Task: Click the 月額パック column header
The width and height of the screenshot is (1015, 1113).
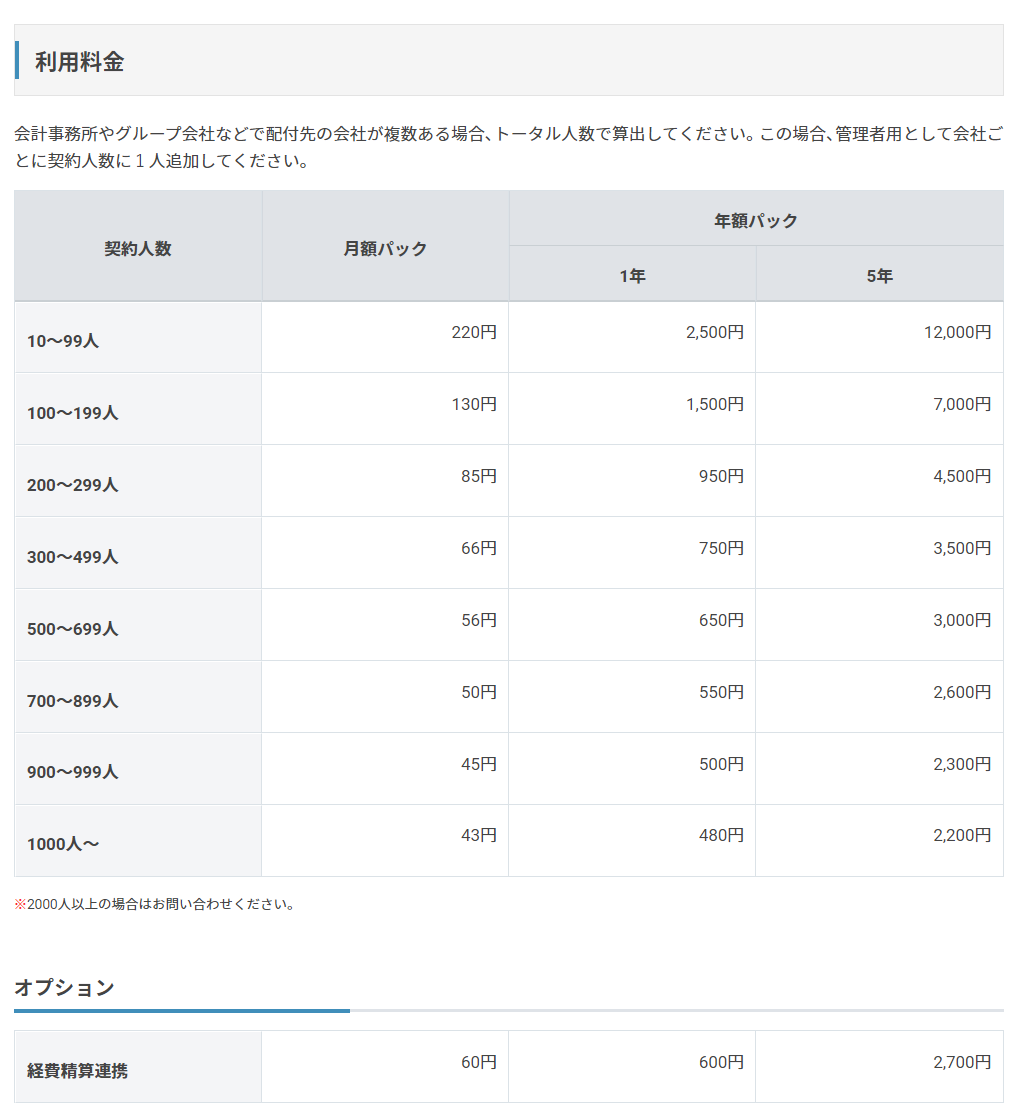Action: tap(385, 248)
